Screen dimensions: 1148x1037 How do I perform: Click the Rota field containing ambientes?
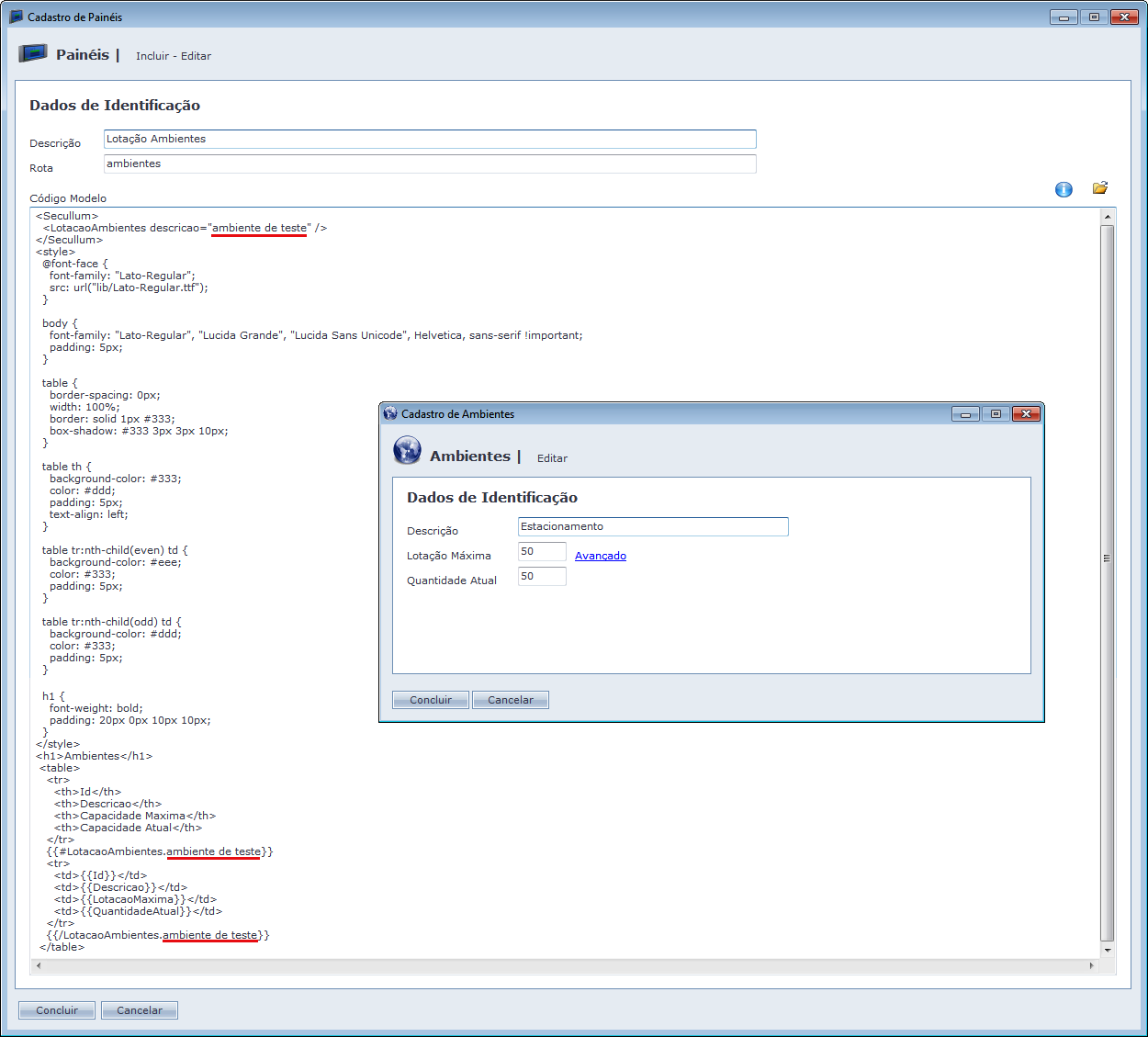[430, 163]
